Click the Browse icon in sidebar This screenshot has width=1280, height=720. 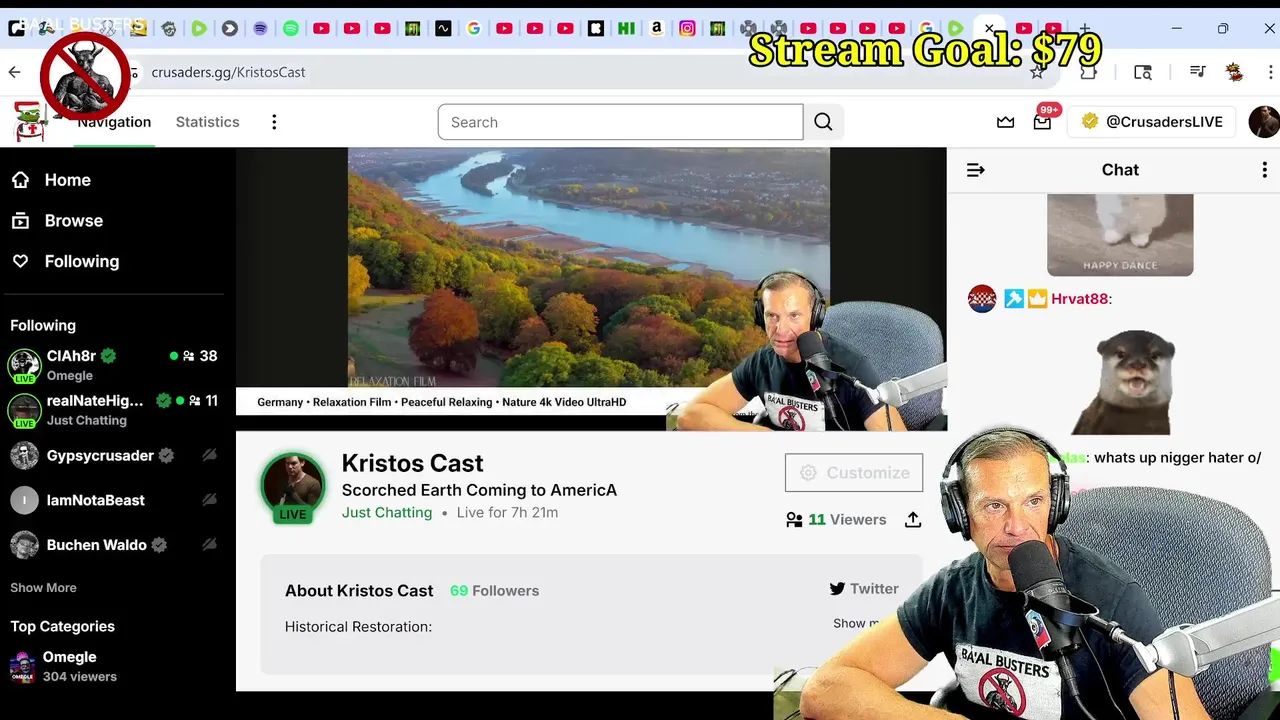click(x=20, y=221)
